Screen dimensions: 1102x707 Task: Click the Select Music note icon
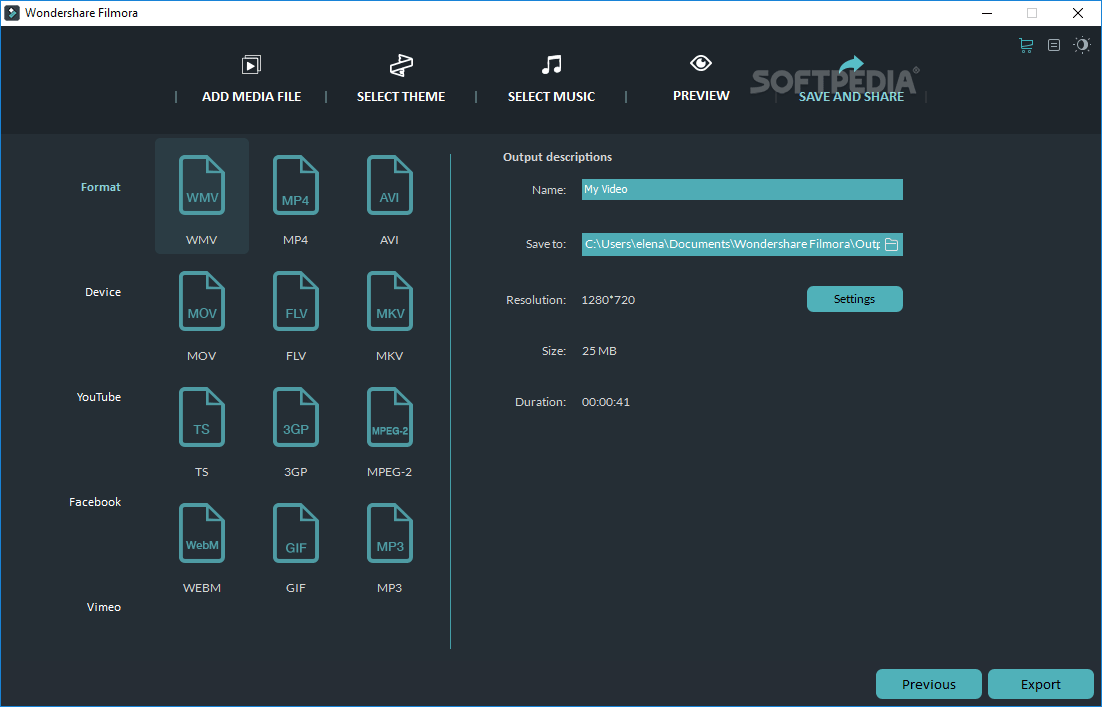point(552,65)
